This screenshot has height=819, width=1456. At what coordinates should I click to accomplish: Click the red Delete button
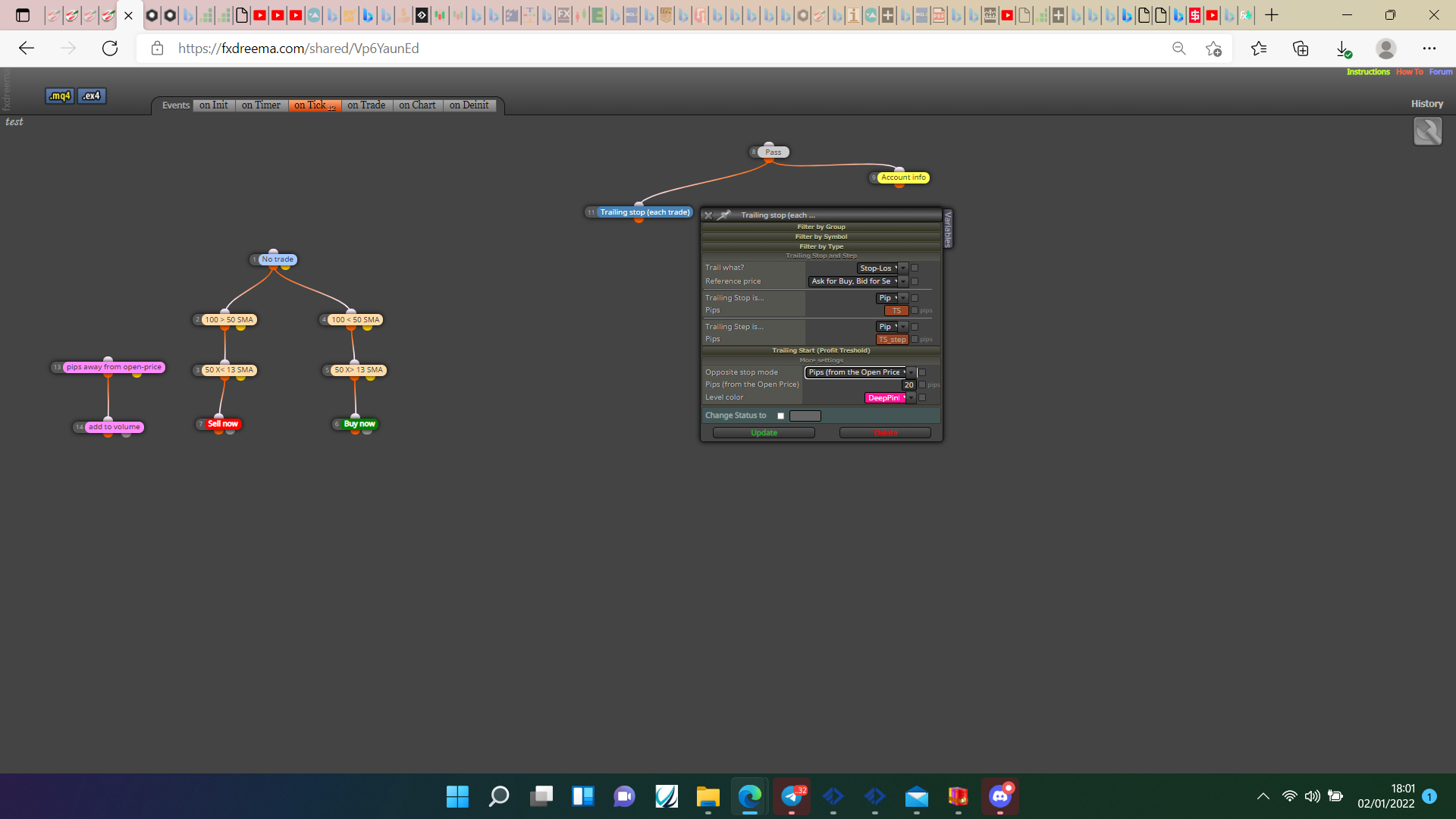[885, 433]
